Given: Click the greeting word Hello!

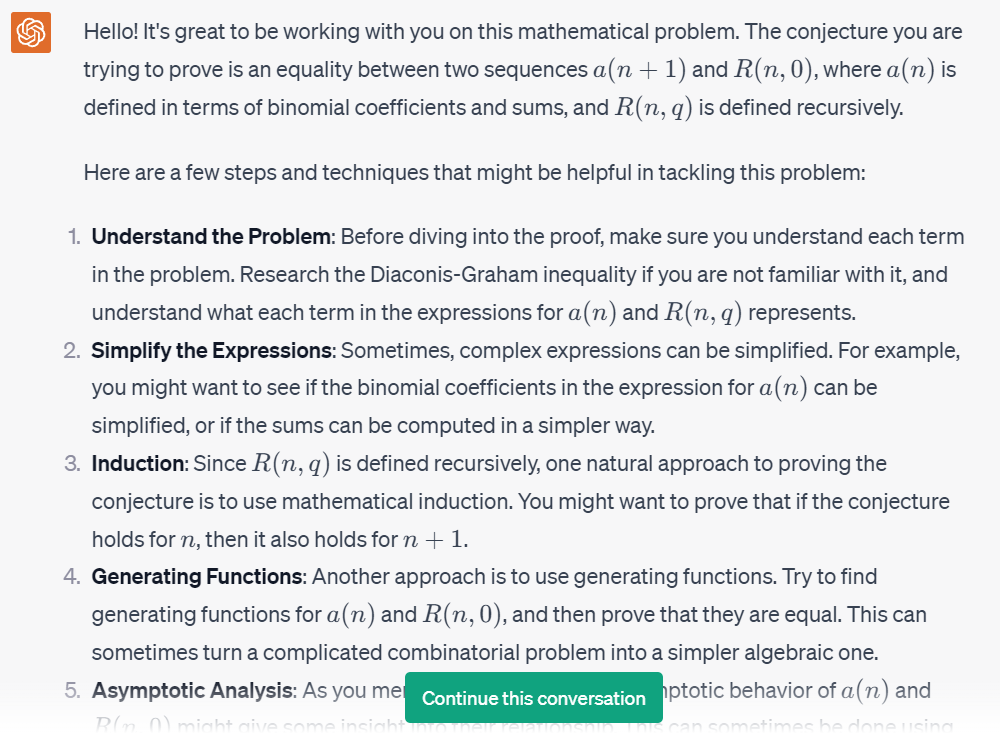Looking at the screenshot, I should pos(110,31).
